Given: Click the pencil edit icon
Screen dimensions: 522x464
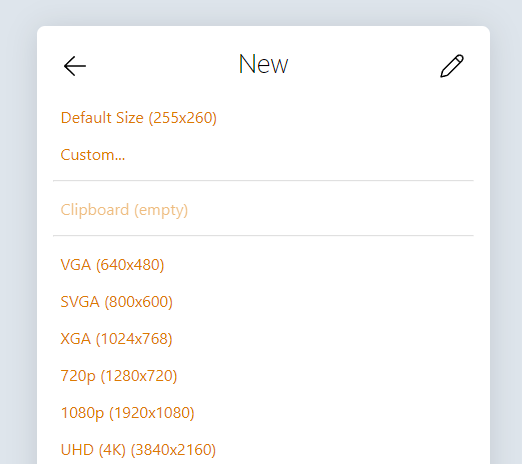Looking at the screenshot, I should coord(452,66).
